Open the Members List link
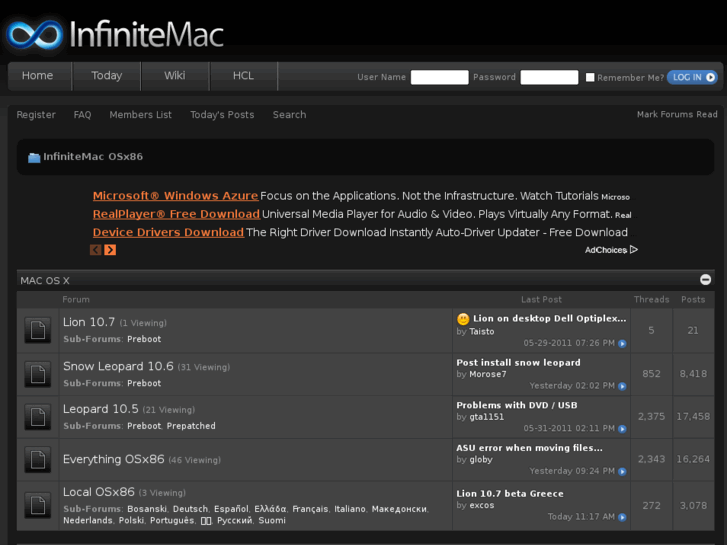This screenshot has width=727, height=545. tap(140, 115)
